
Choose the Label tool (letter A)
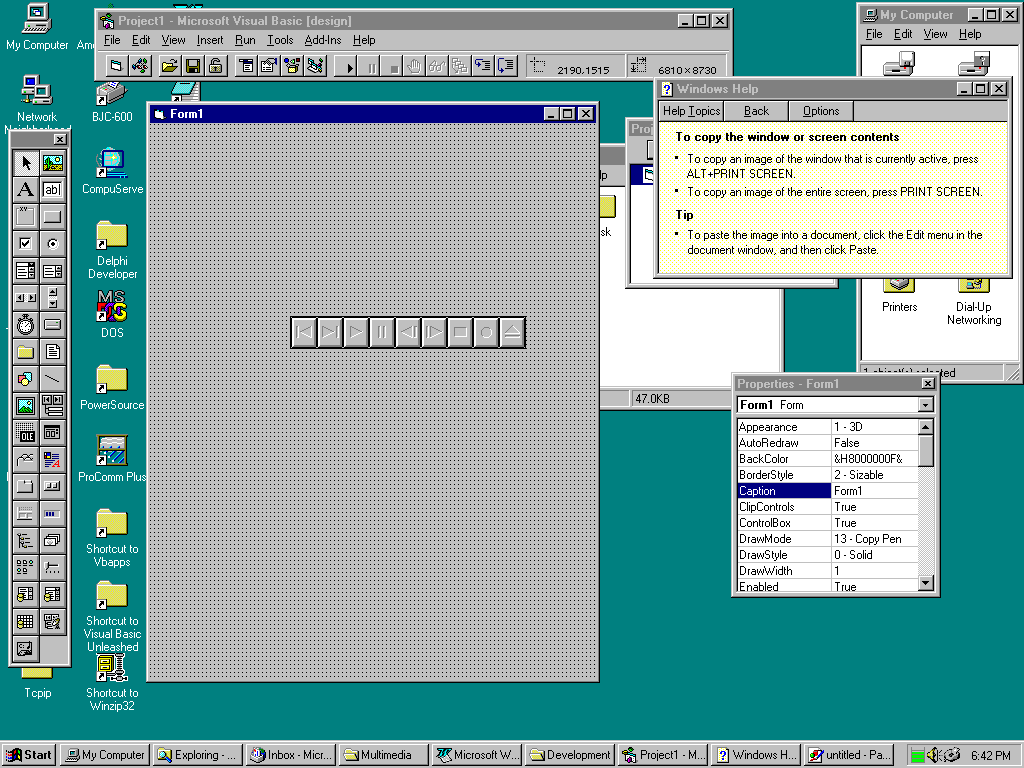pos(26,190)
